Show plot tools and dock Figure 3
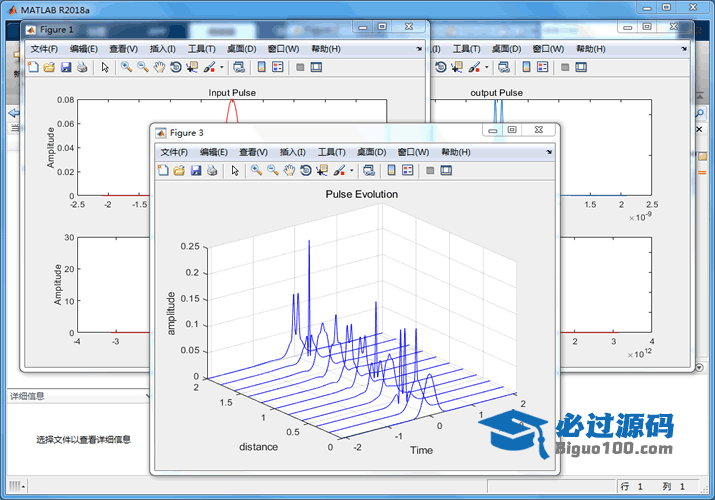Image resolution: width=715 pixels, height=500 pixels. tap(446, 170)
